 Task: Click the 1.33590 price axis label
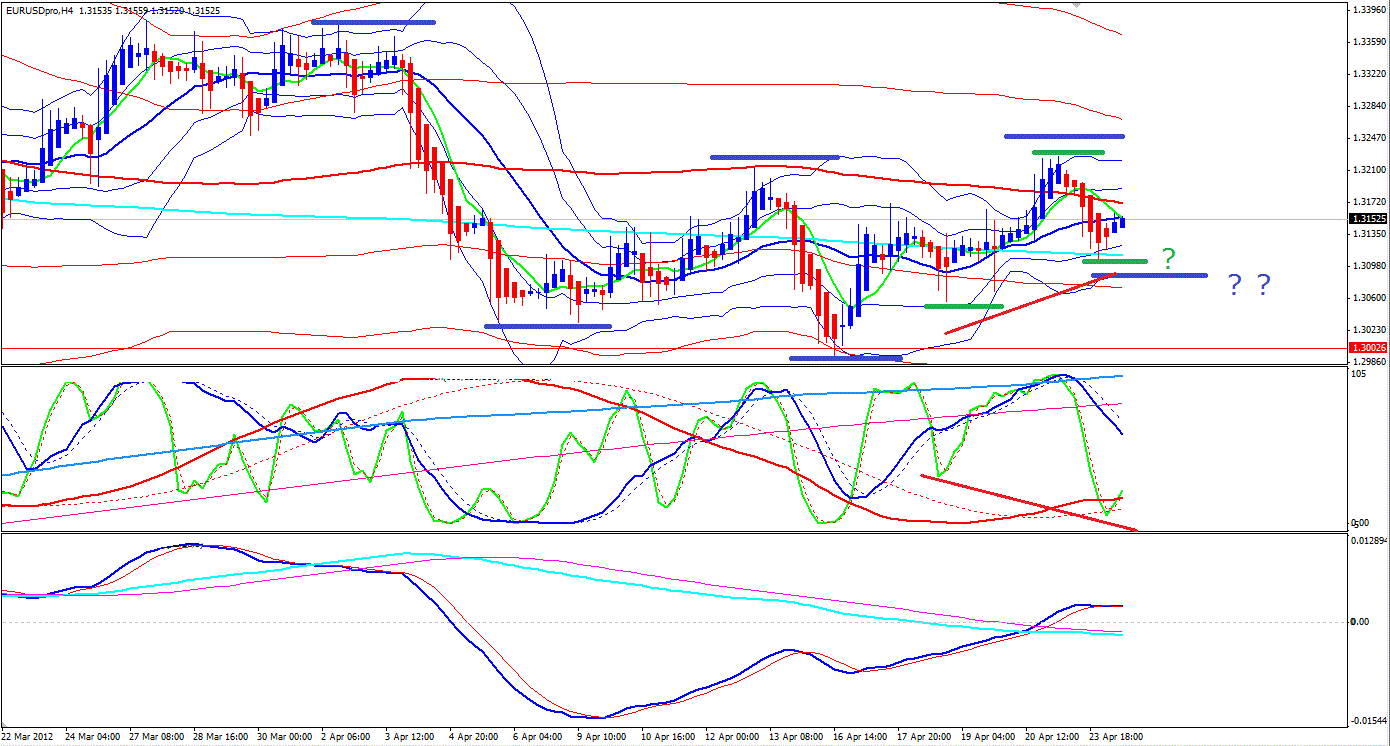1367,42
